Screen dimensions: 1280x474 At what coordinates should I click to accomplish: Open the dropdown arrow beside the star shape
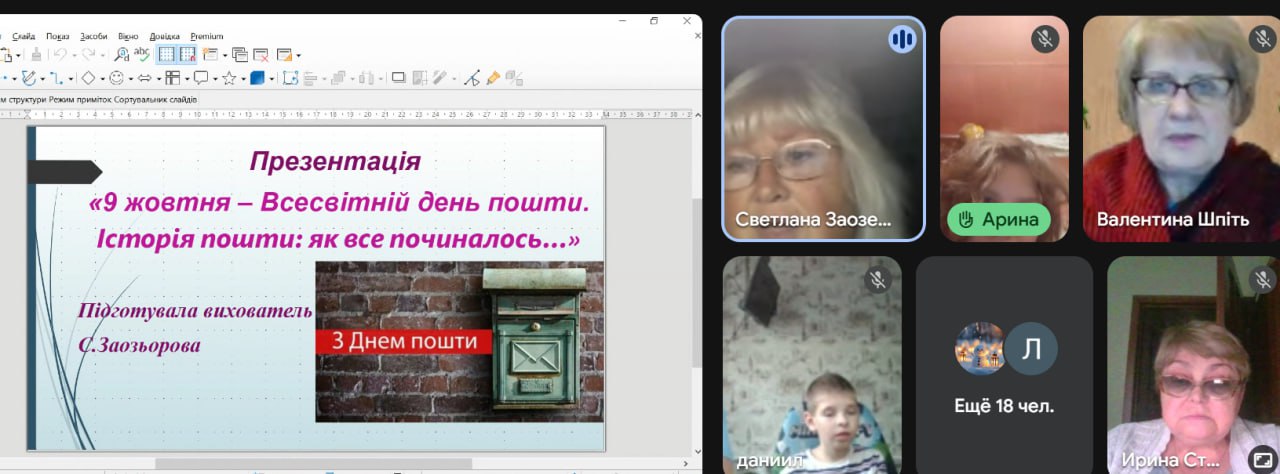coord(242,79)
